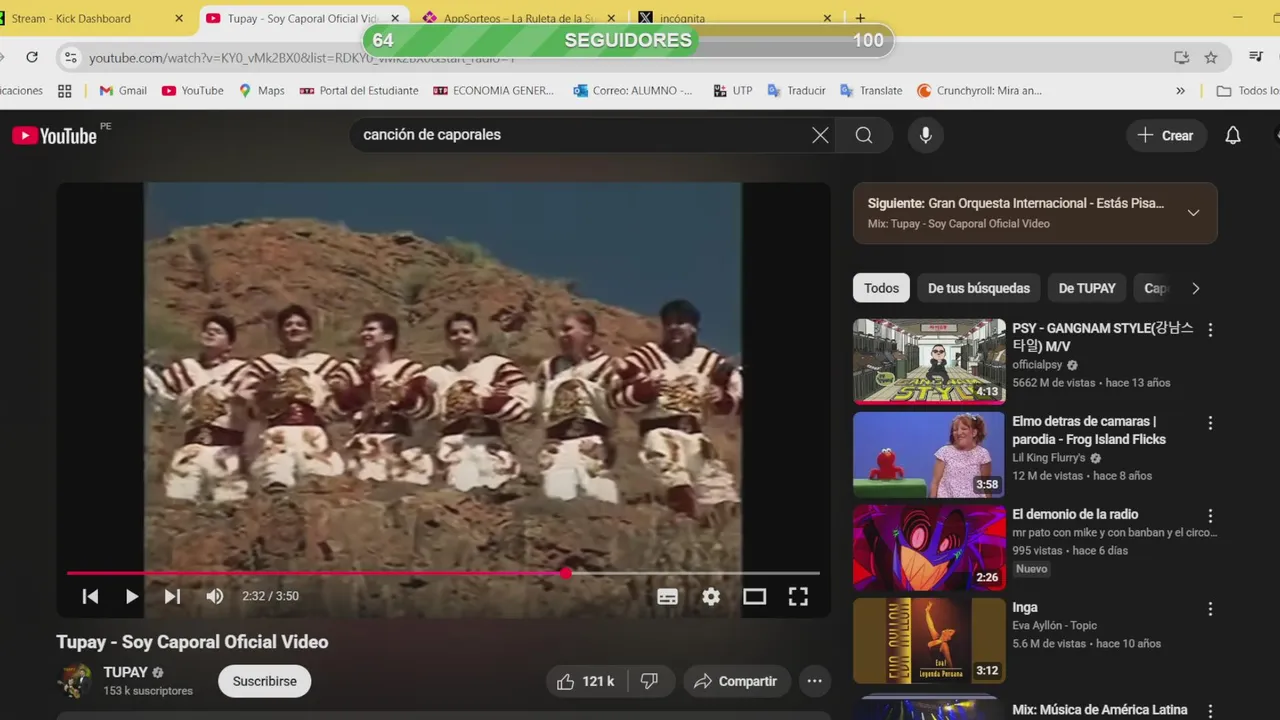Open Correo: ALUMNO bookmark
Image resolution: width=1280 pixels, height=720 pixels.
[633, 90]
